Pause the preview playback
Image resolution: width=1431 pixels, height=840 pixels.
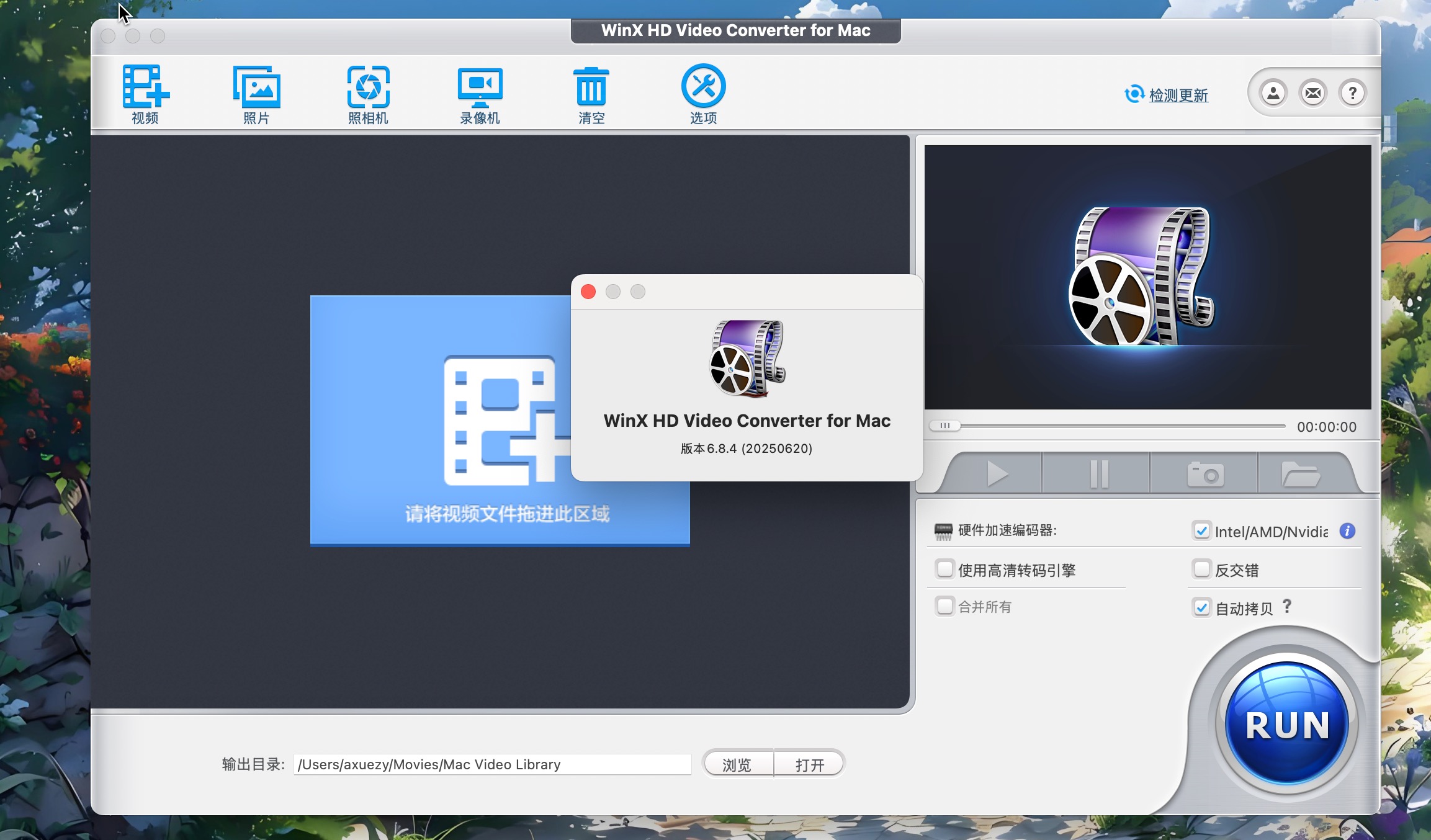(1098, 474)
